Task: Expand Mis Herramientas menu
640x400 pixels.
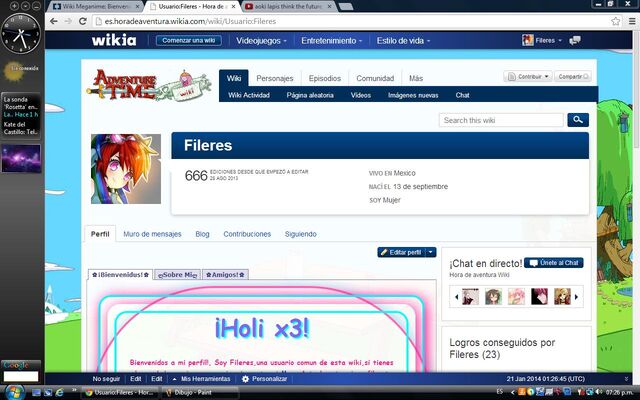Action: (x=201, y=379)
